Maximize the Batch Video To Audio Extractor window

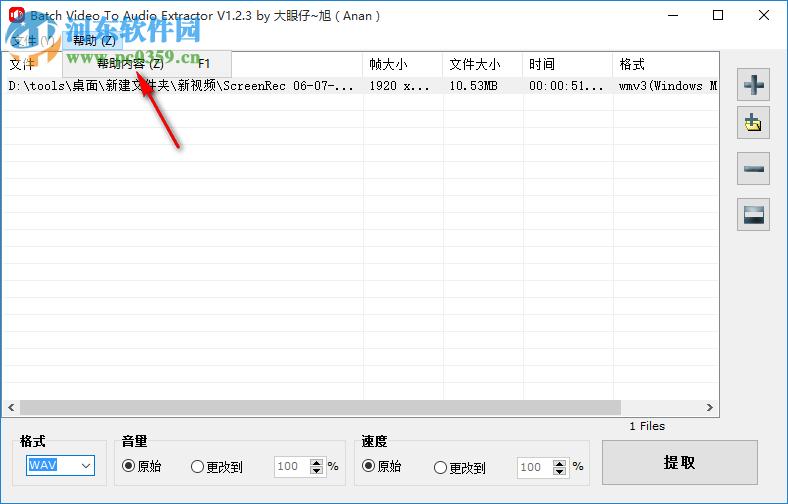718,16
